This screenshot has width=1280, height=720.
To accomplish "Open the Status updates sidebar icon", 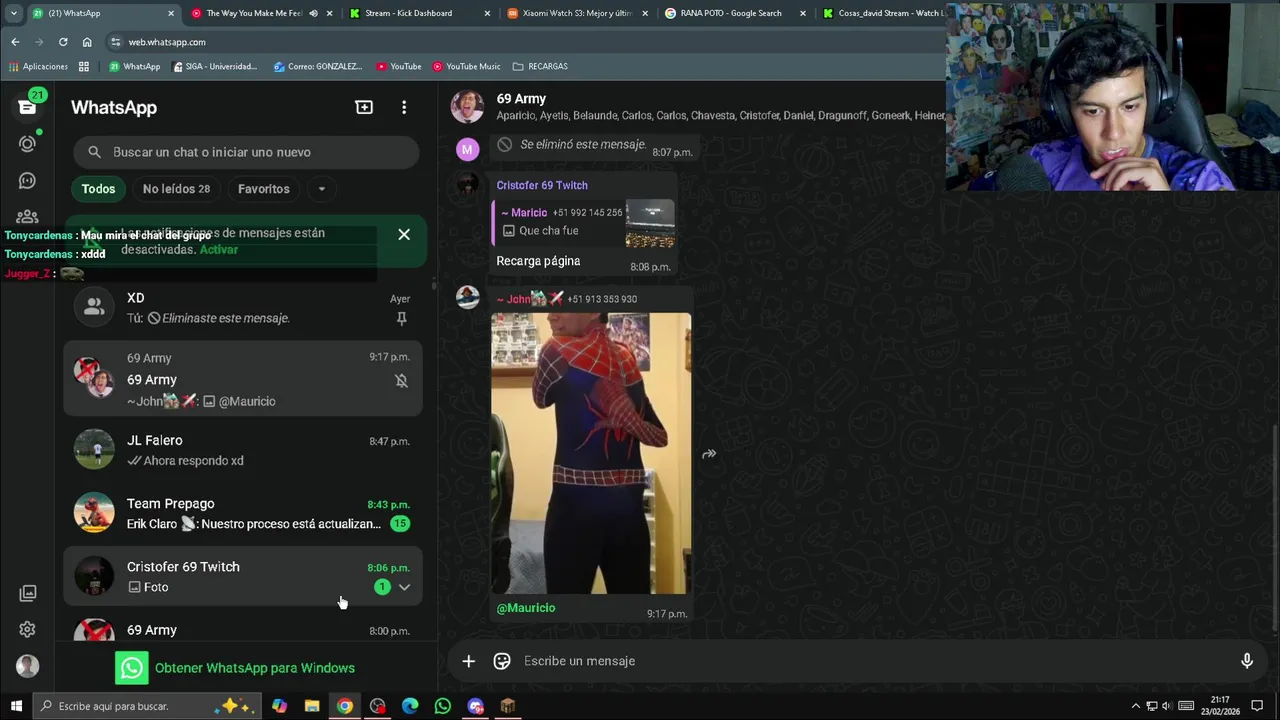I will 27,144.
